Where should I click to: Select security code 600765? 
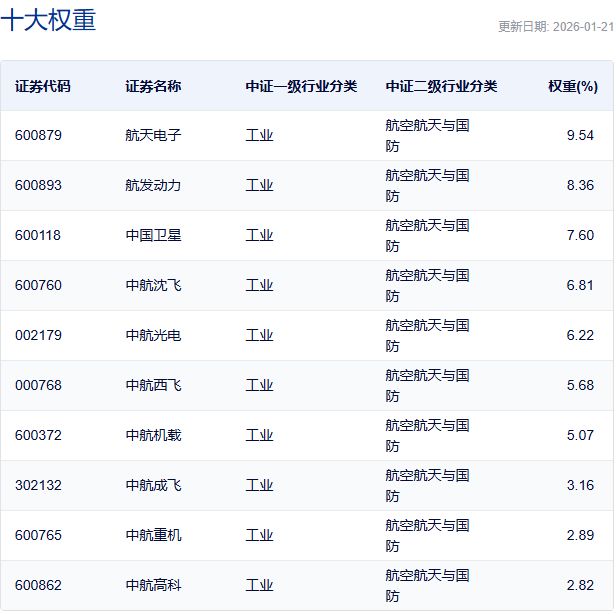38,535
